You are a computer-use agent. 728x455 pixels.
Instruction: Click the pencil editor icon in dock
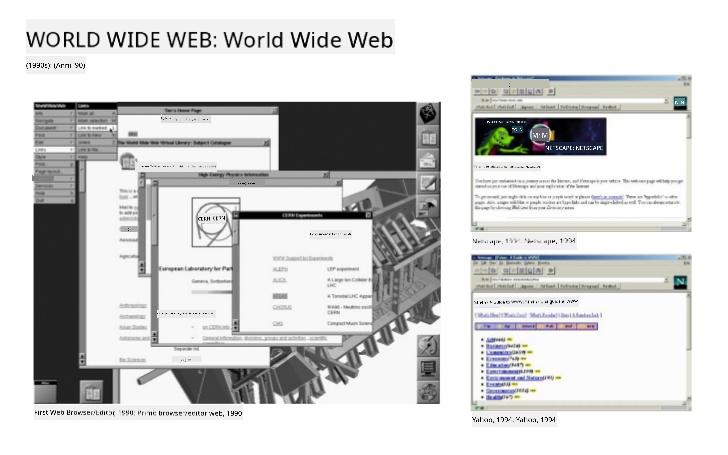pos(428,184)
